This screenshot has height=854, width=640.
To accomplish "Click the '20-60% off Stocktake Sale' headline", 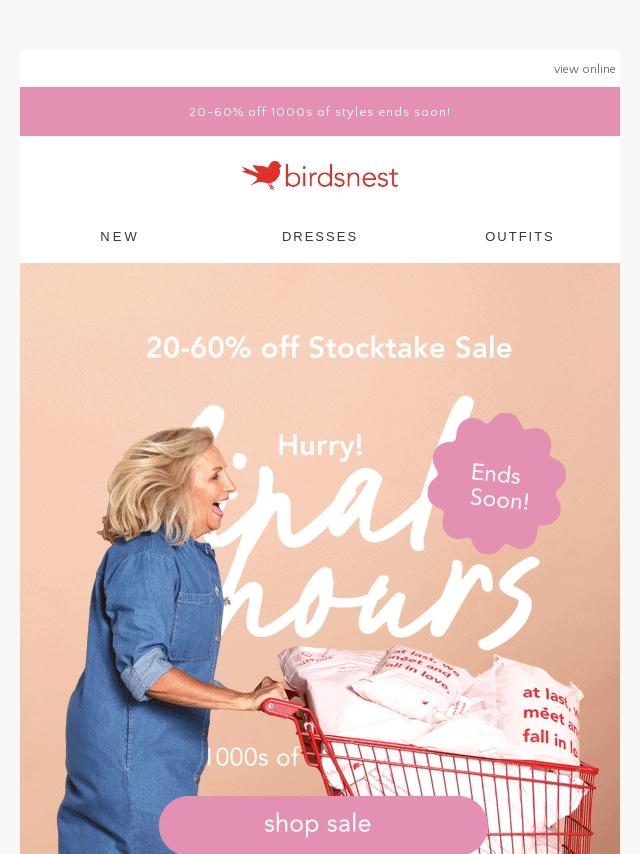I will click(329, 347).
